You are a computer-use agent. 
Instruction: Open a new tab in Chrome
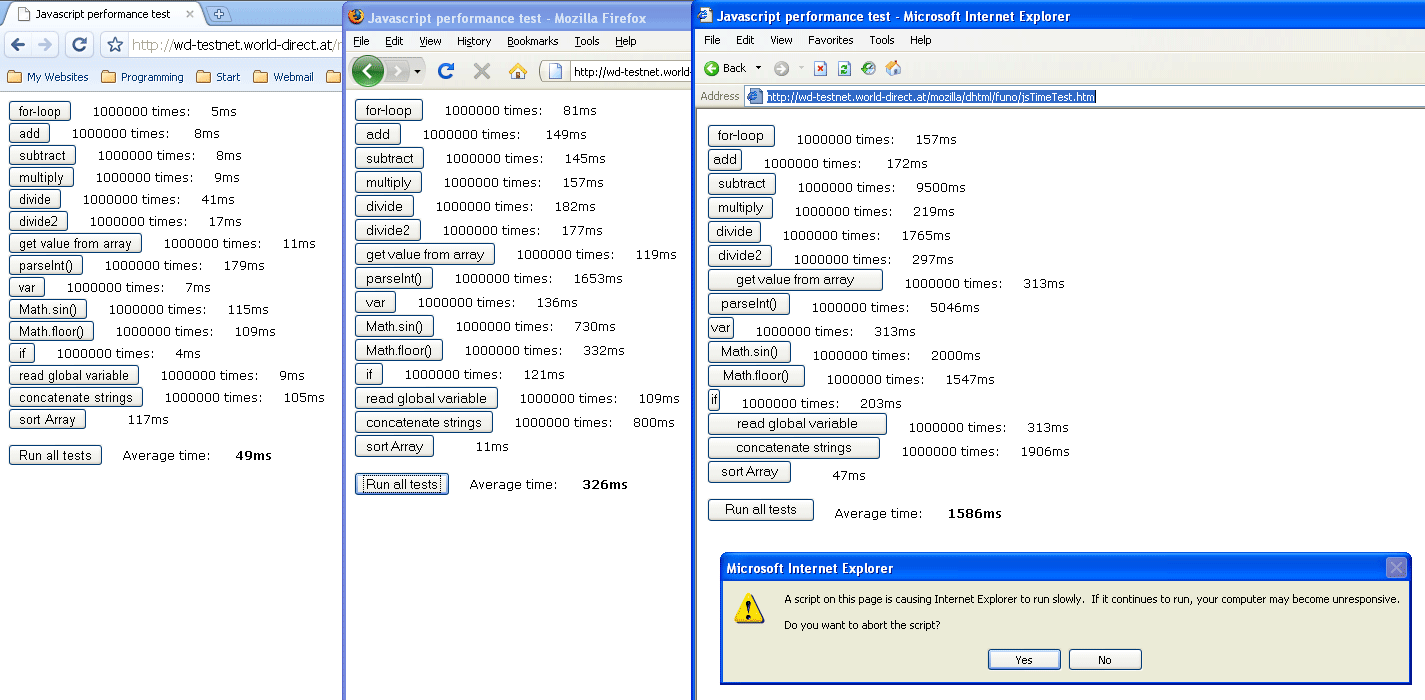(219, 14)
